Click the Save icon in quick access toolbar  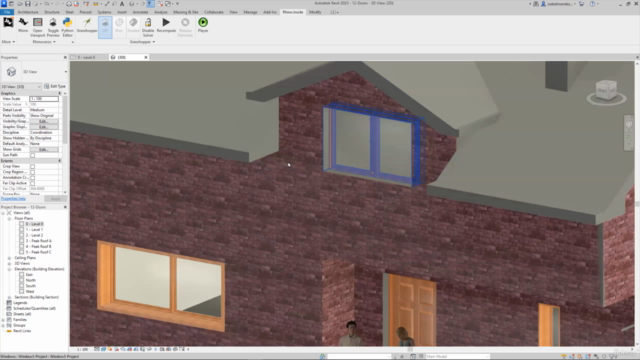(x=27, y=4)
